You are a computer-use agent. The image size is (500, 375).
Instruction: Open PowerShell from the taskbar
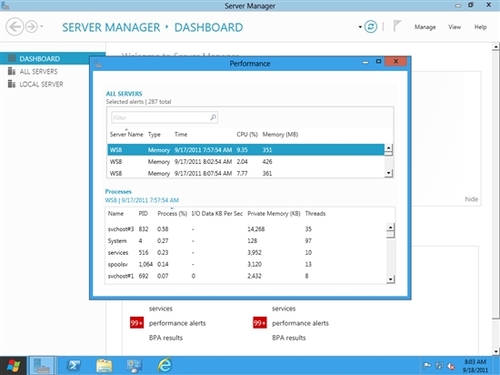pyautogui.click(x=74, y=366)
